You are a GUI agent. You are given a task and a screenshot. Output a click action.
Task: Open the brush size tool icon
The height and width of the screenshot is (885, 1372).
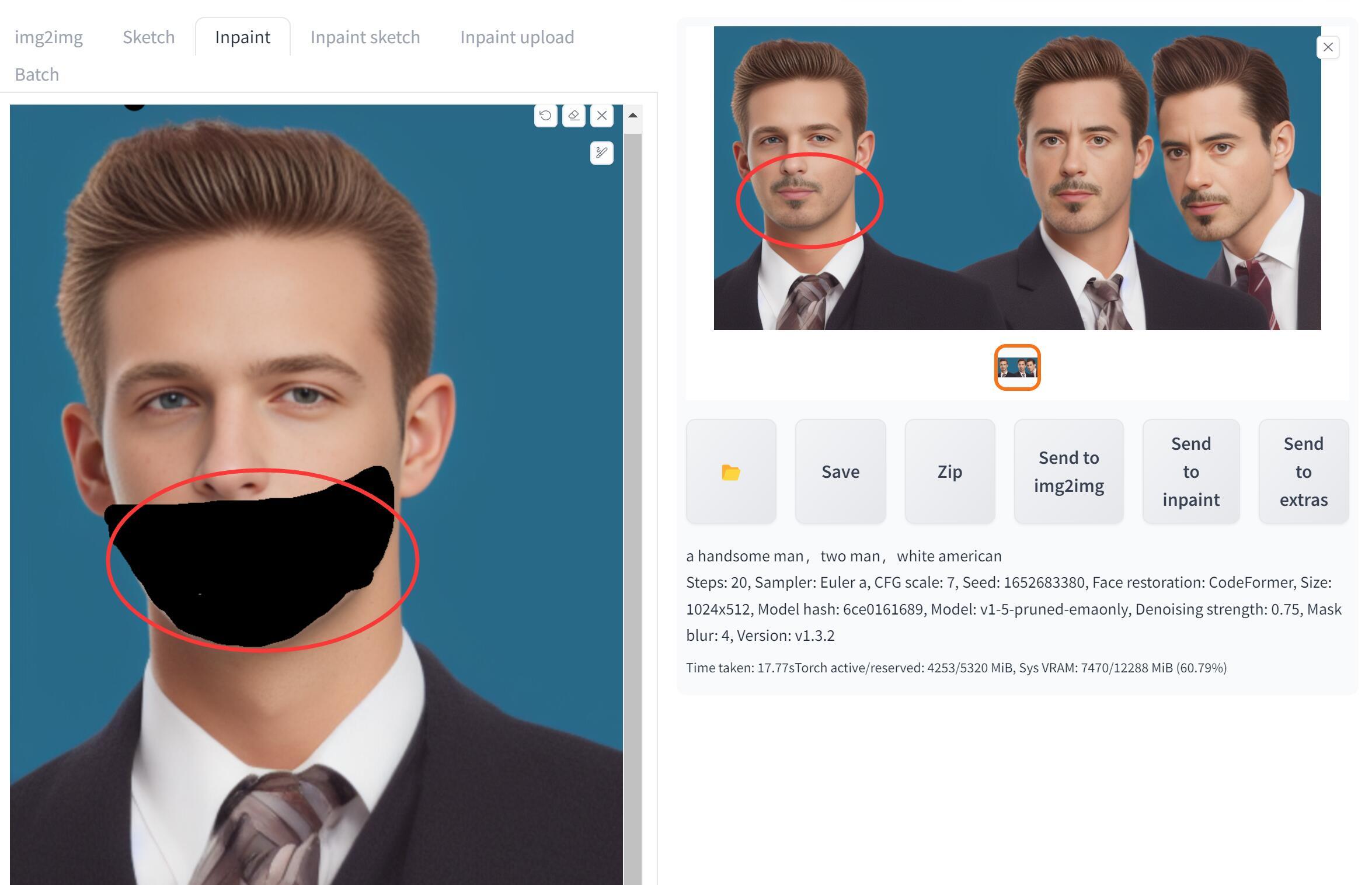point(602,153)
